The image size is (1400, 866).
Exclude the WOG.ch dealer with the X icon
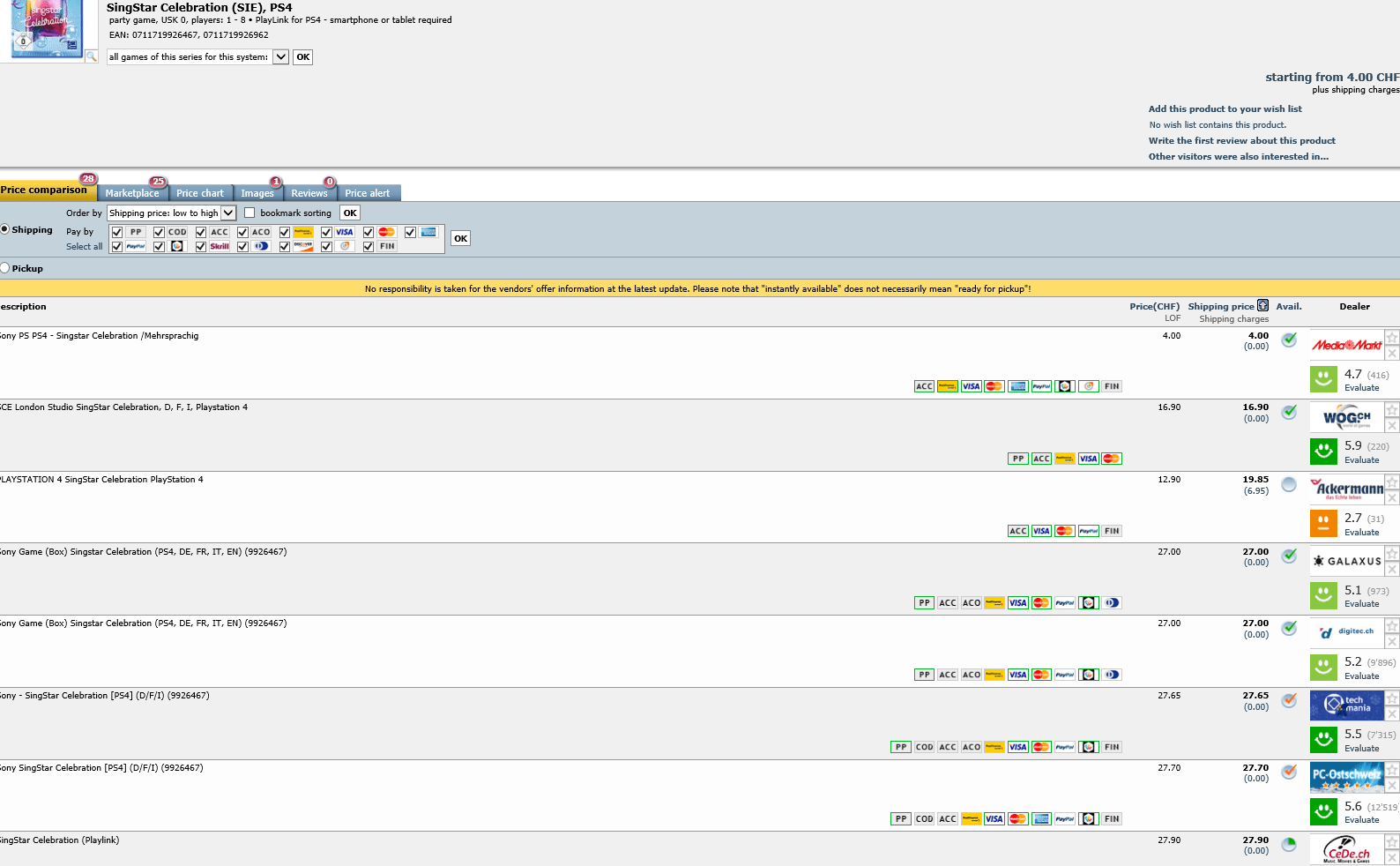(x=1392, y=426)
